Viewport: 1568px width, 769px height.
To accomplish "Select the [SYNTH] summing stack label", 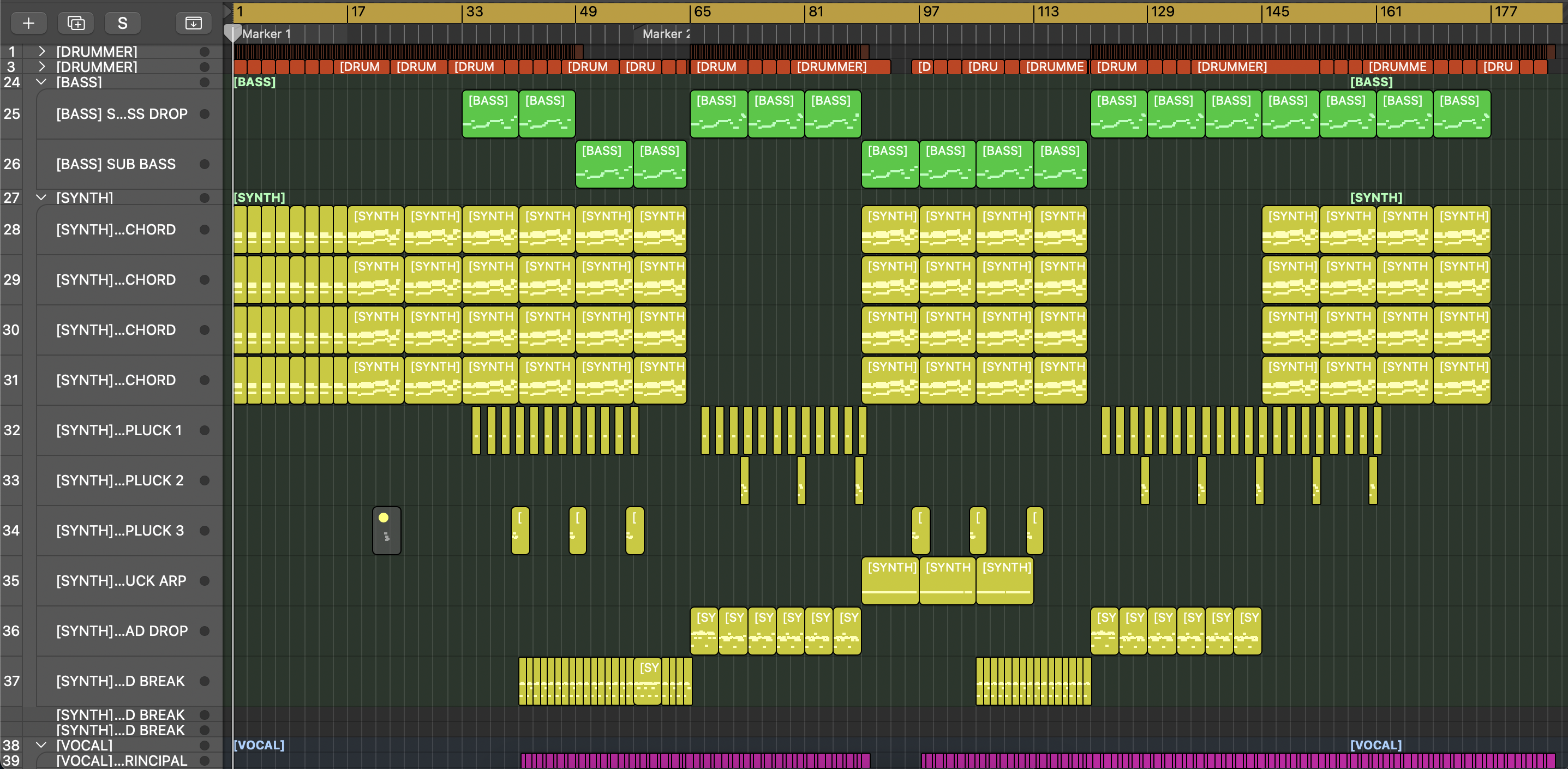I will (85, 198).
